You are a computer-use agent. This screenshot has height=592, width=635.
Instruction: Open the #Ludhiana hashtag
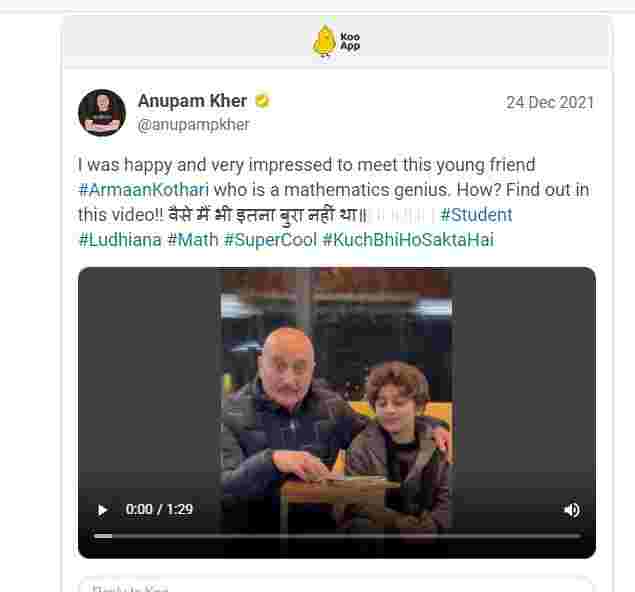[x=120, y=240]
